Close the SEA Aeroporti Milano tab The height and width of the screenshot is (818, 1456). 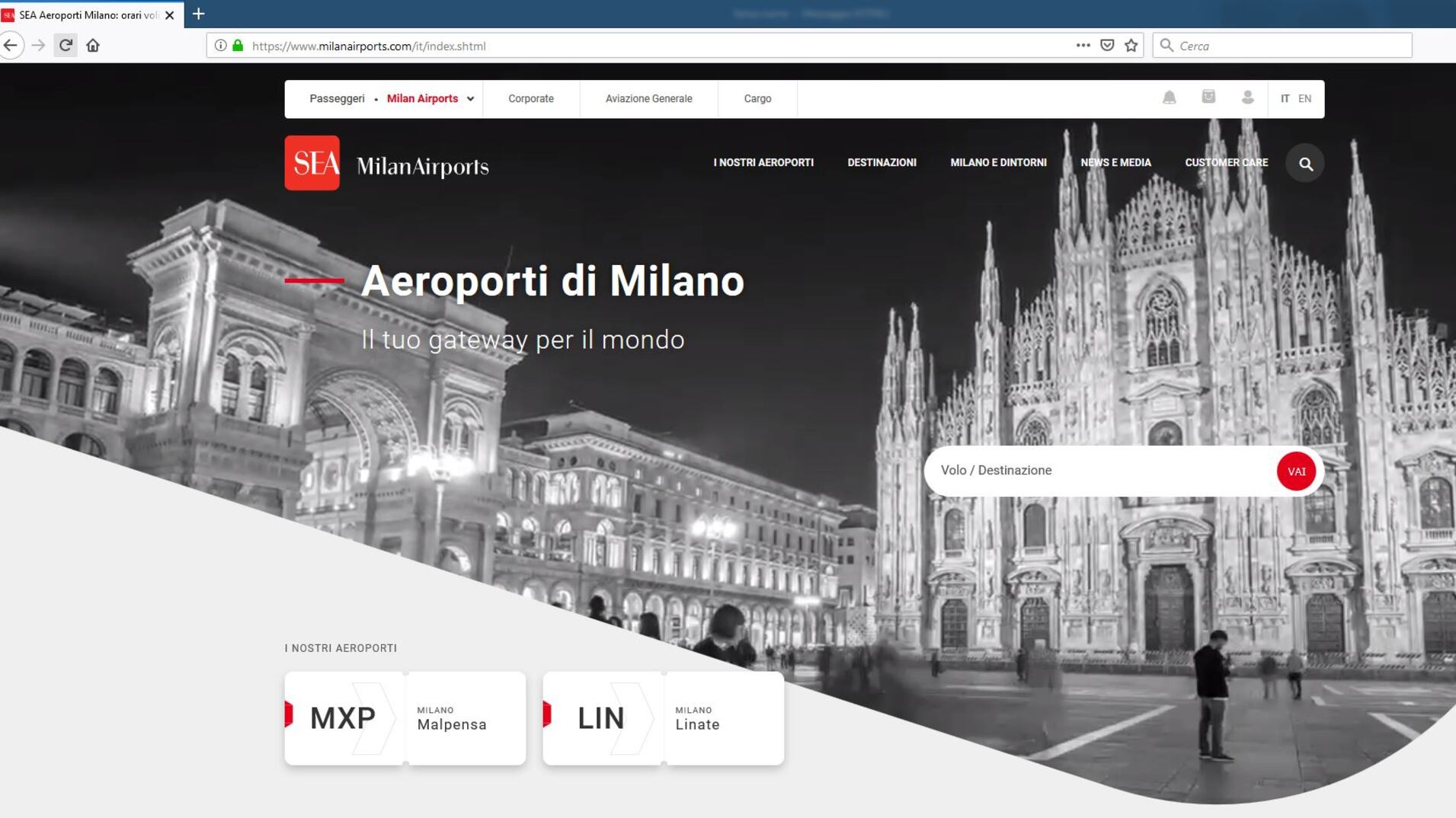point(170,14)
